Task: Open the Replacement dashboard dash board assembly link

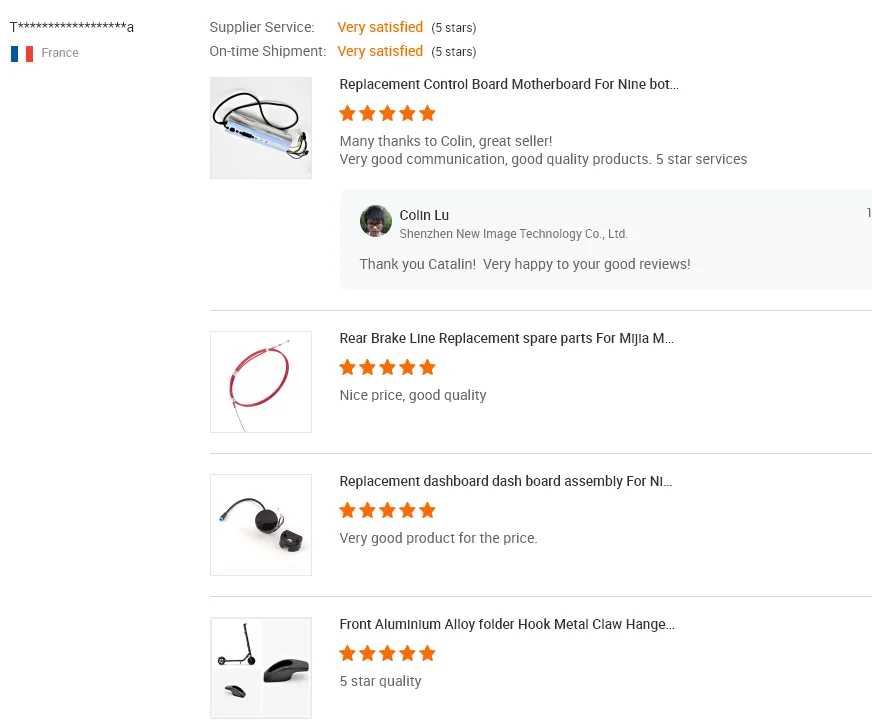Action: point(505,482)
